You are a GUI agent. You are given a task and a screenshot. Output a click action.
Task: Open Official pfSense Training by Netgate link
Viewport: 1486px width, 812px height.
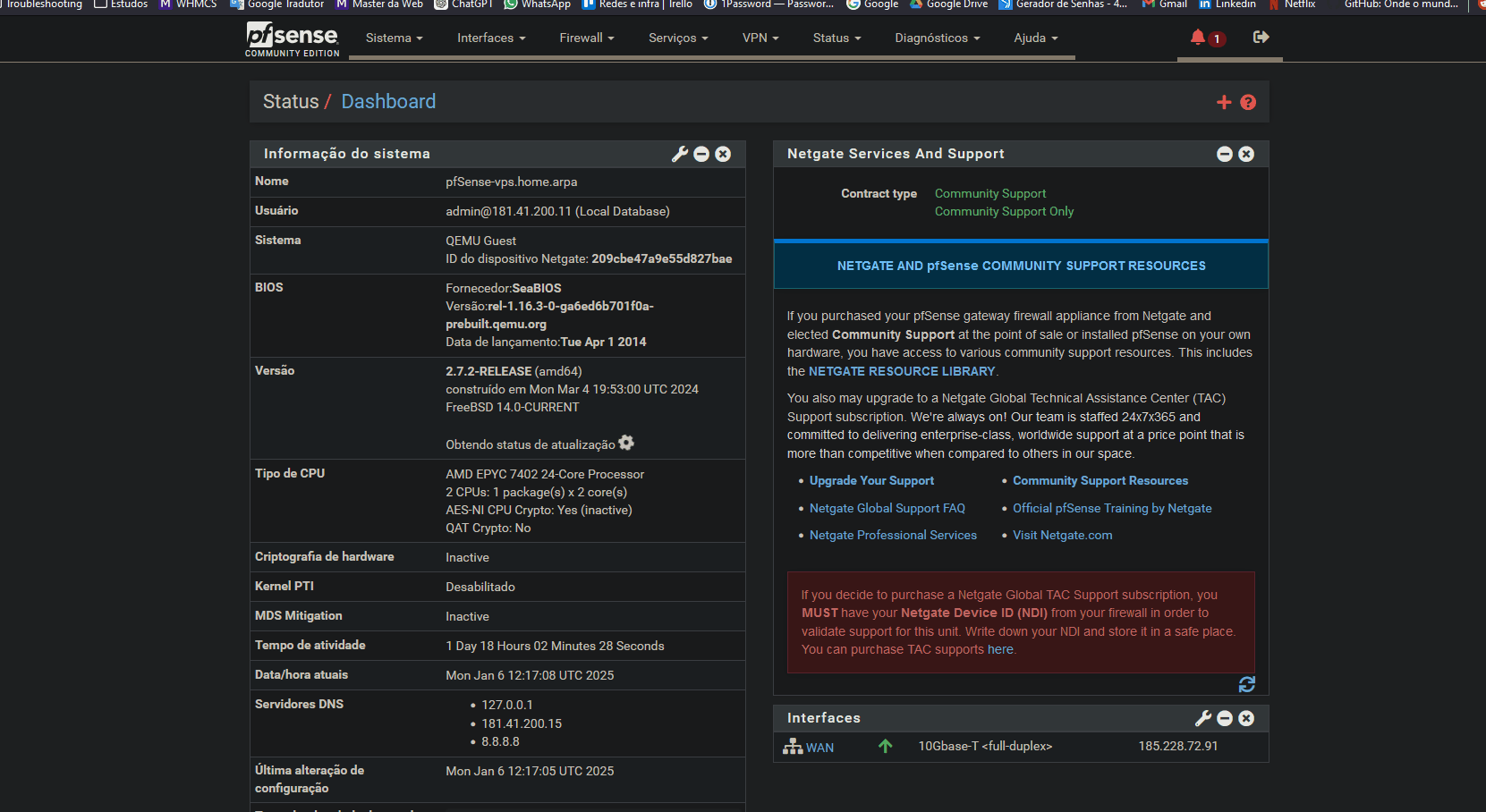1112,508
